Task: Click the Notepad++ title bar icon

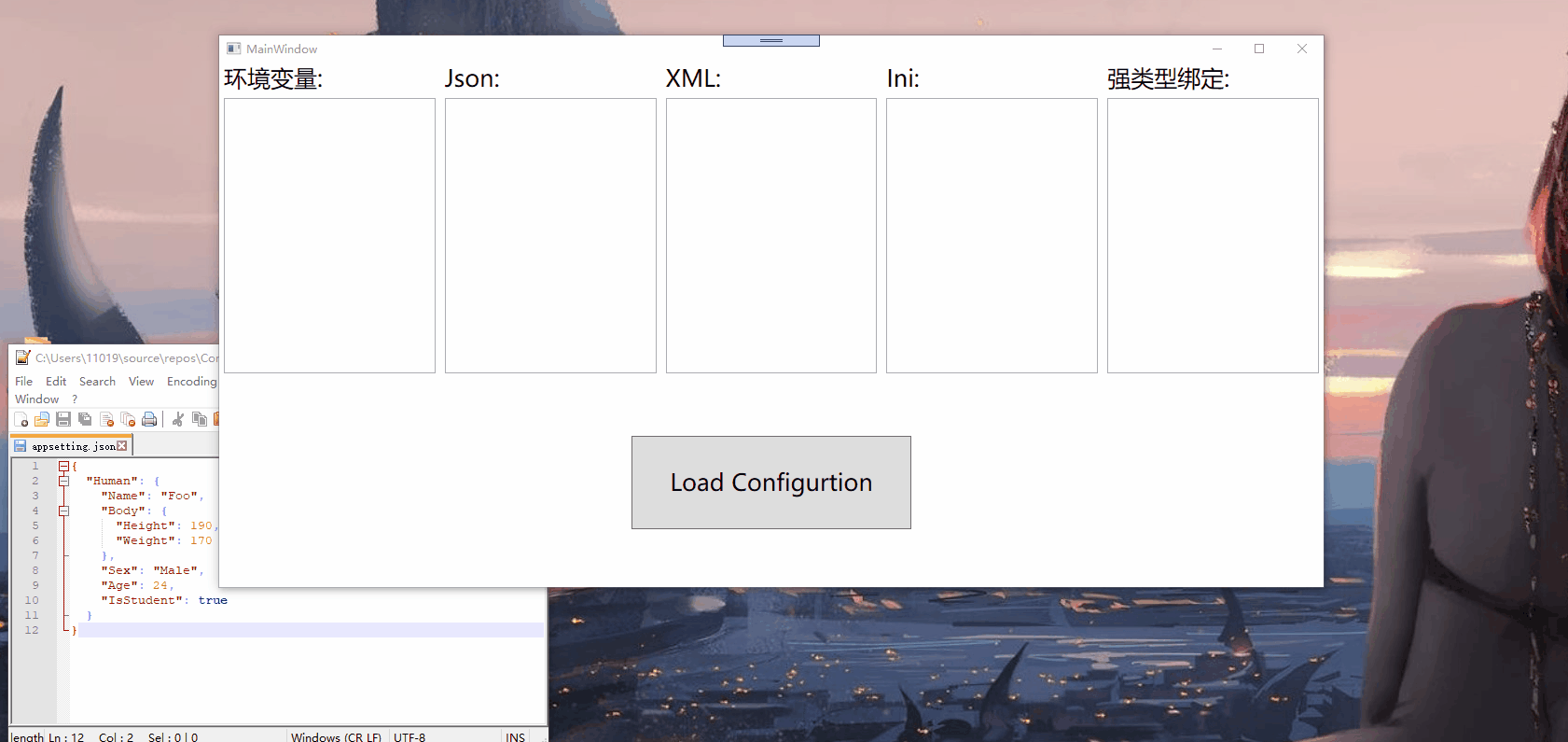Action: point(23,357)
